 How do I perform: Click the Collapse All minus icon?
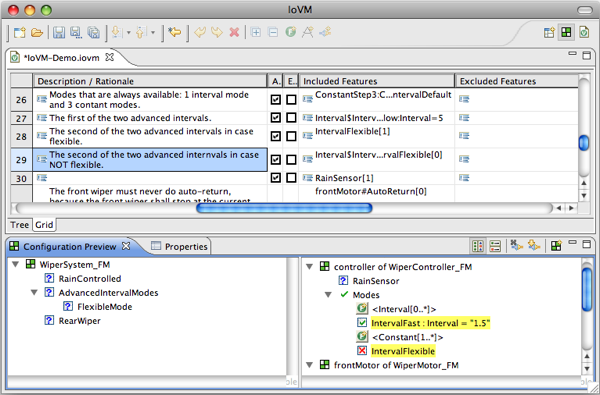pos(273,33)
